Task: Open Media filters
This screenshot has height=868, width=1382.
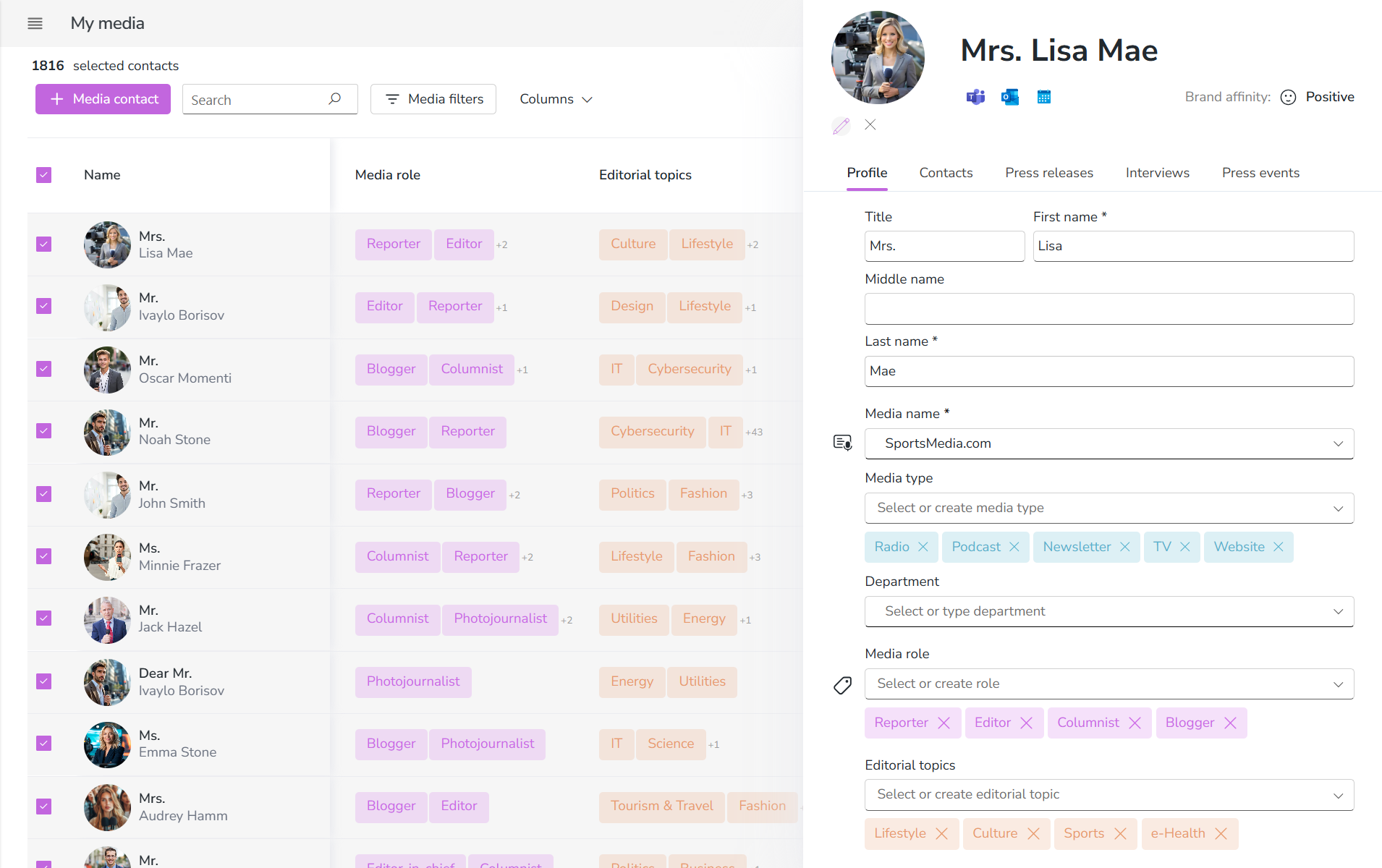Action: click(433, 98)
